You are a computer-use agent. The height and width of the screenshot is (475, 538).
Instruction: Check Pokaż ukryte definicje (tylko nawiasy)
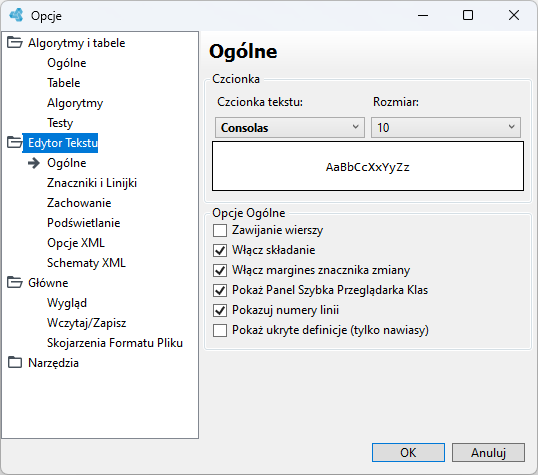coord(220,331)
